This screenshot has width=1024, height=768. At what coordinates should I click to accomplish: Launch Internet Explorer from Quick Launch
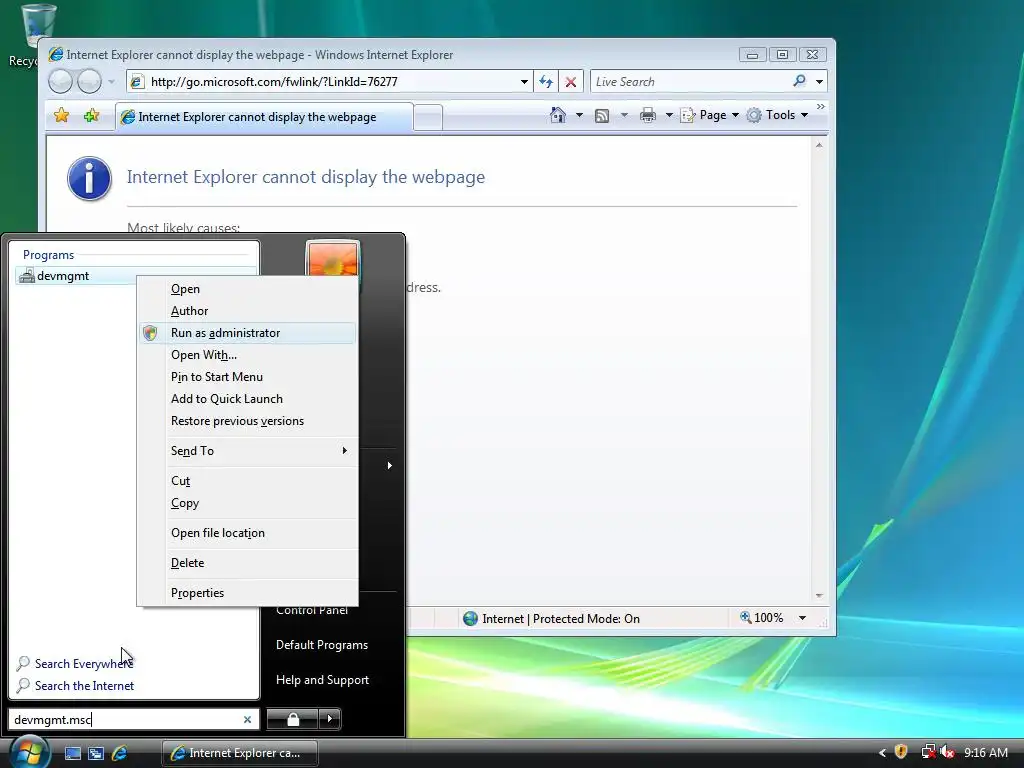pyautogui.click(x=120, y=753)
